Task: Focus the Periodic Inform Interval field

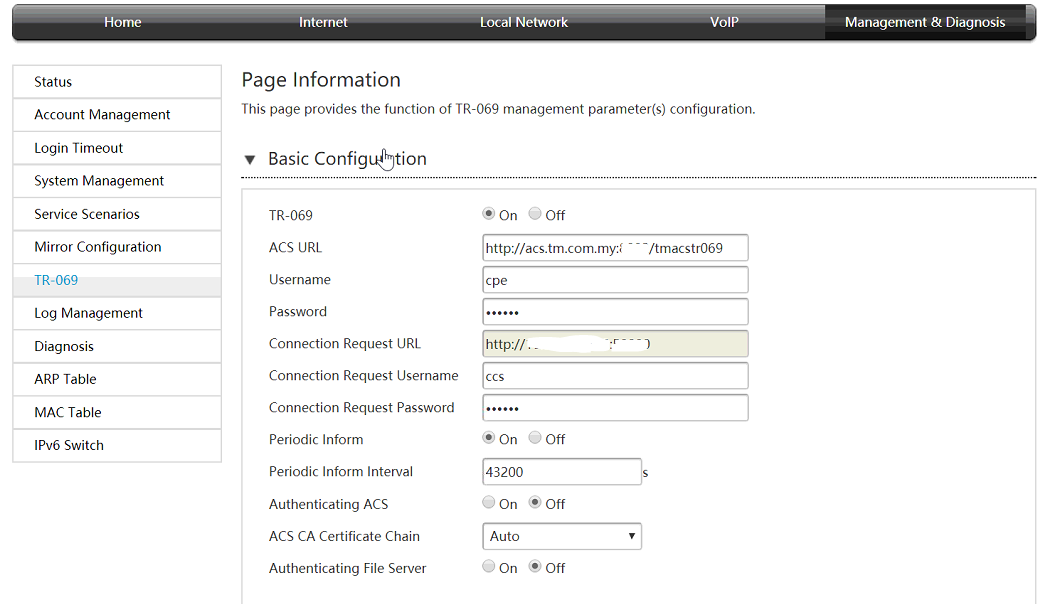Action: (561, 472)
